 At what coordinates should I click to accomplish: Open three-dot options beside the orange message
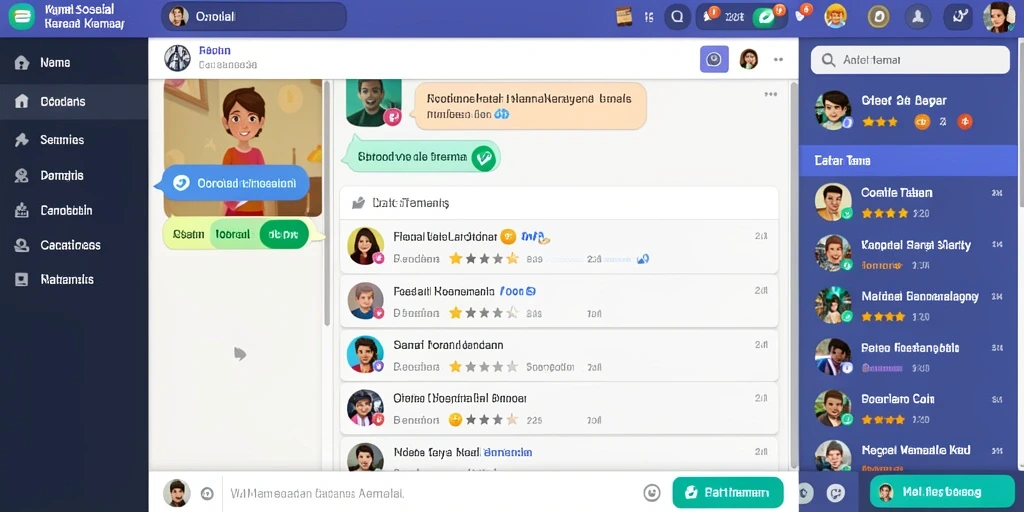(x=771, y=95)
